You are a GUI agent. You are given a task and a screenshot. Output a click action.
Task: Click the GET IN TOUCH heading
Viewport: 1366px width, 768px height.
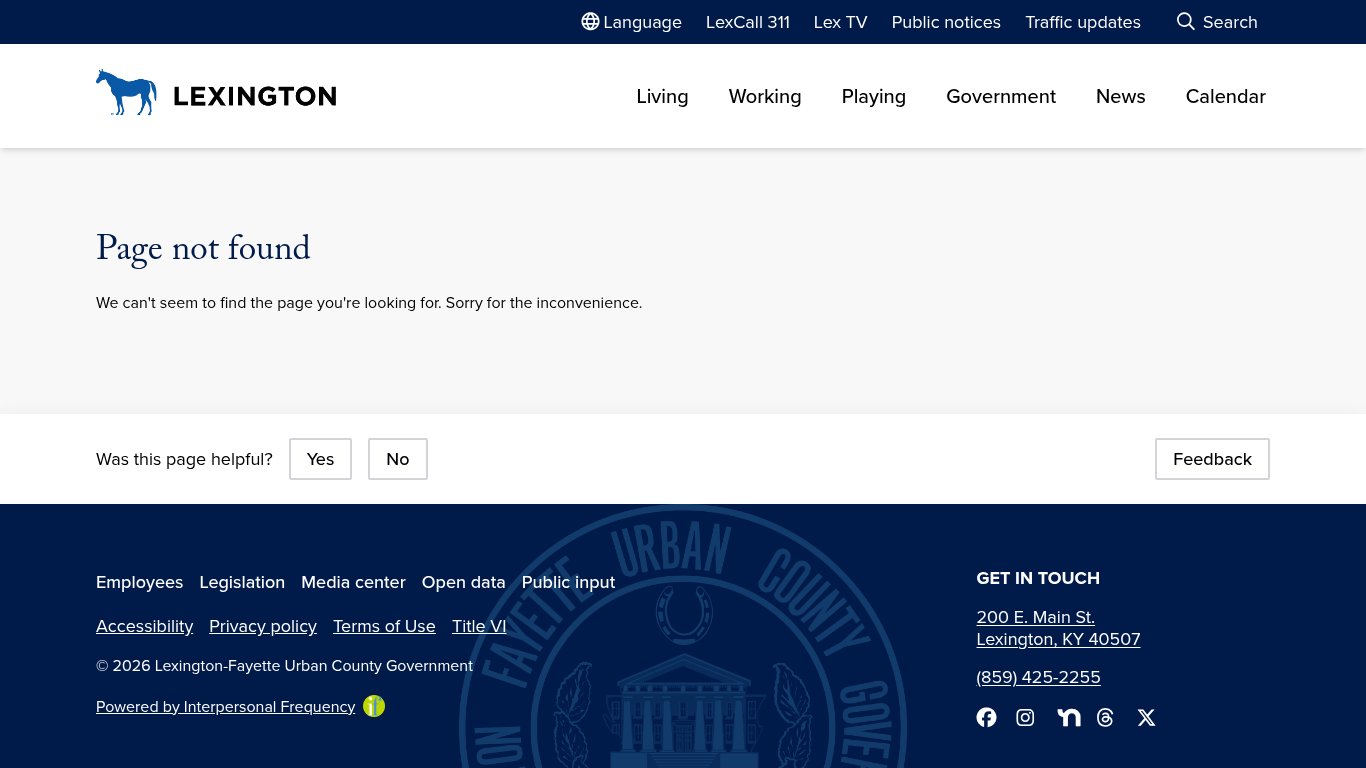(1038, 578)
